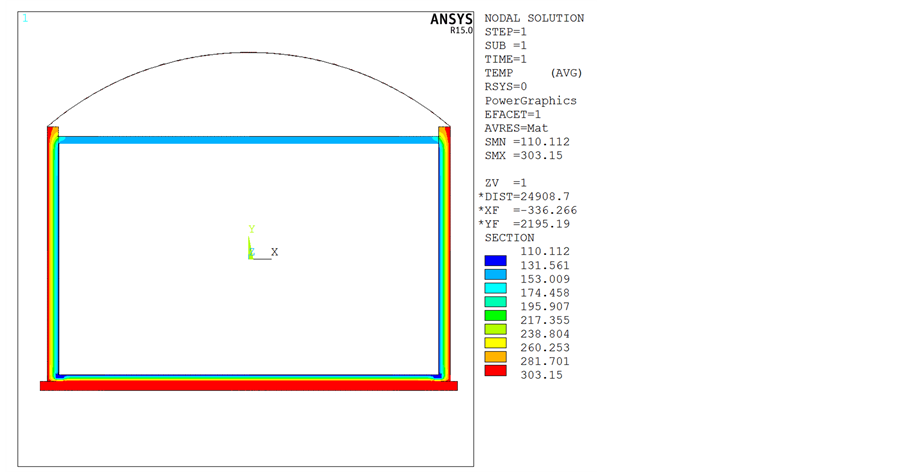Click the XYZ coordinate triad at the model center
The height and width of the screenshot is (472, 903).
(258, 247)
